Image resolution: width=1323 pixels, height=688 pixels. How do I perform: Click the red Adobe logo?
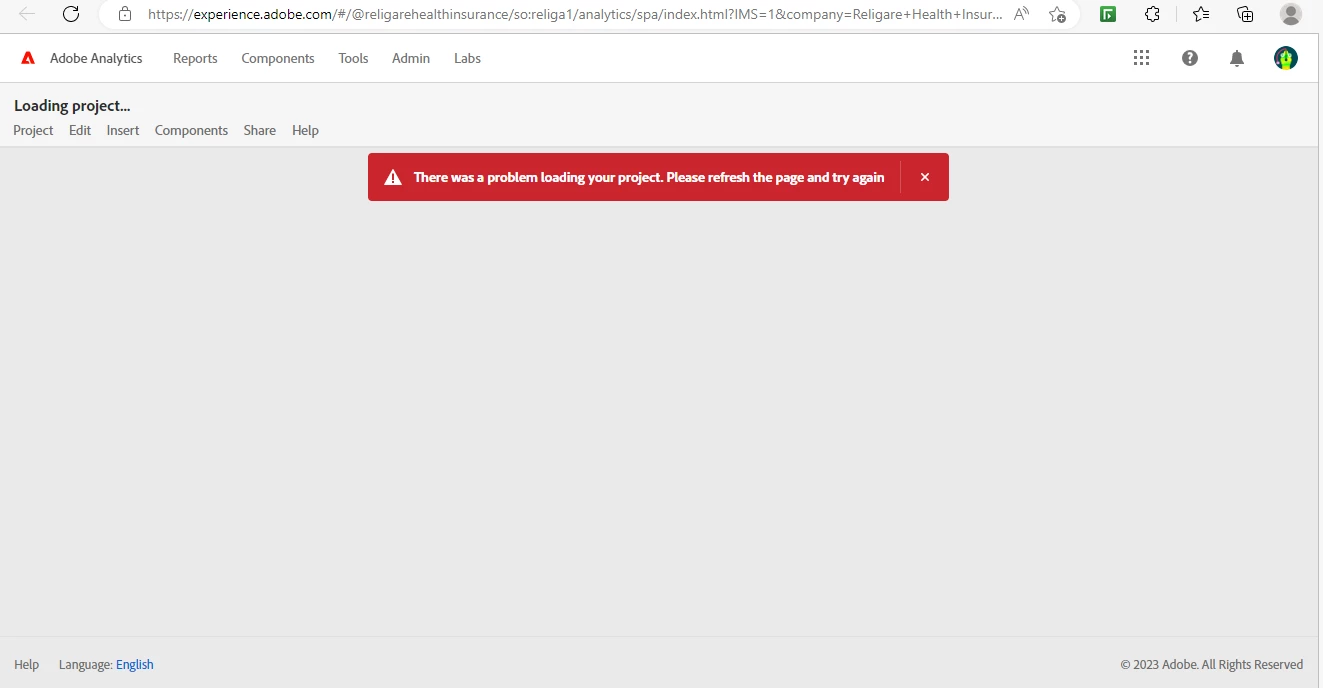click(29, 58)
